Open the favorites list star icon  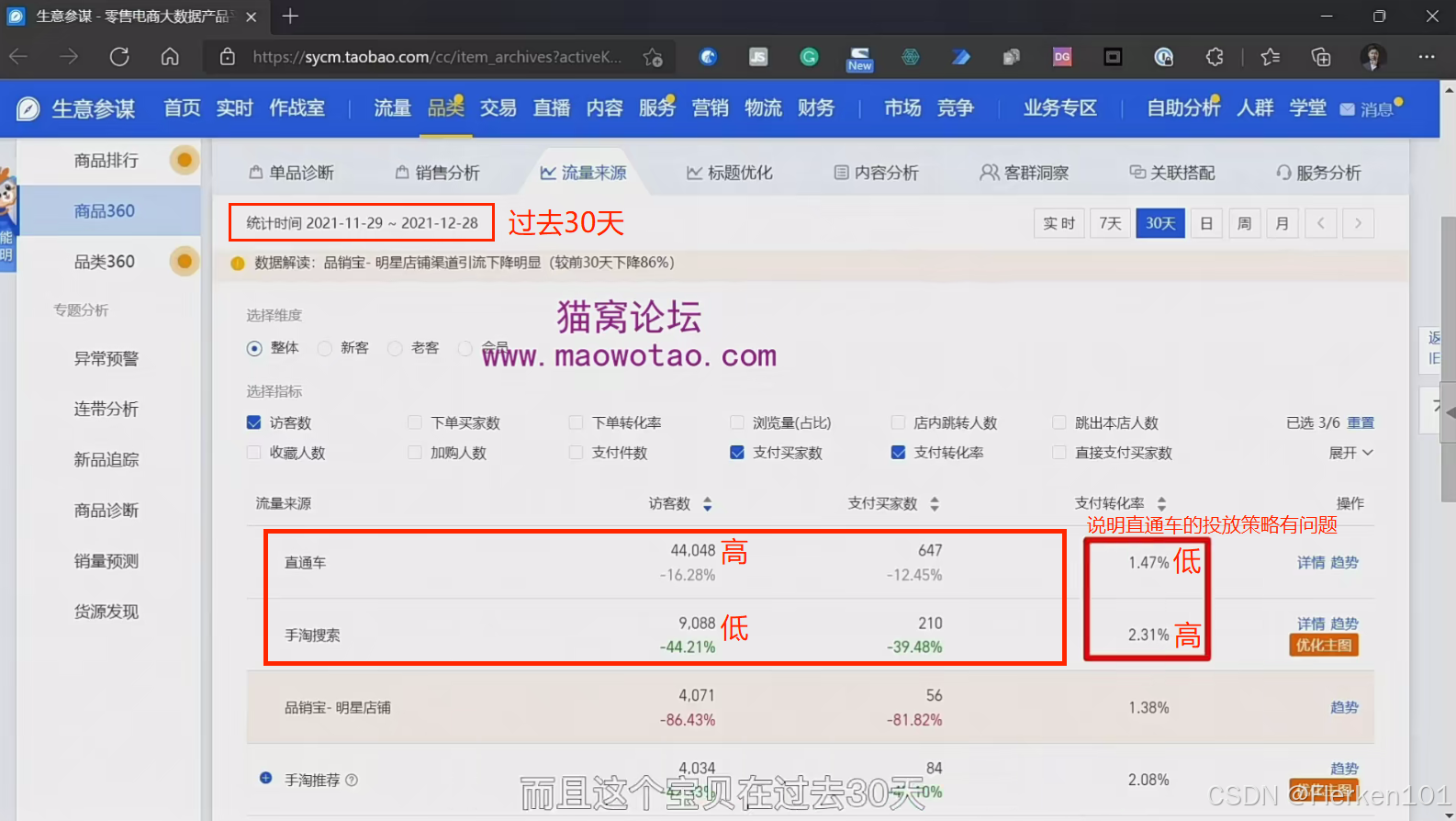[x=1271, y=57]
